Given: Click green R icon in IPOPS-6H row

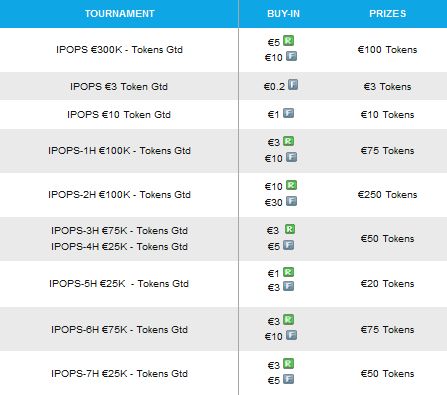Looking at the screenshot, I should coord(288,320).
